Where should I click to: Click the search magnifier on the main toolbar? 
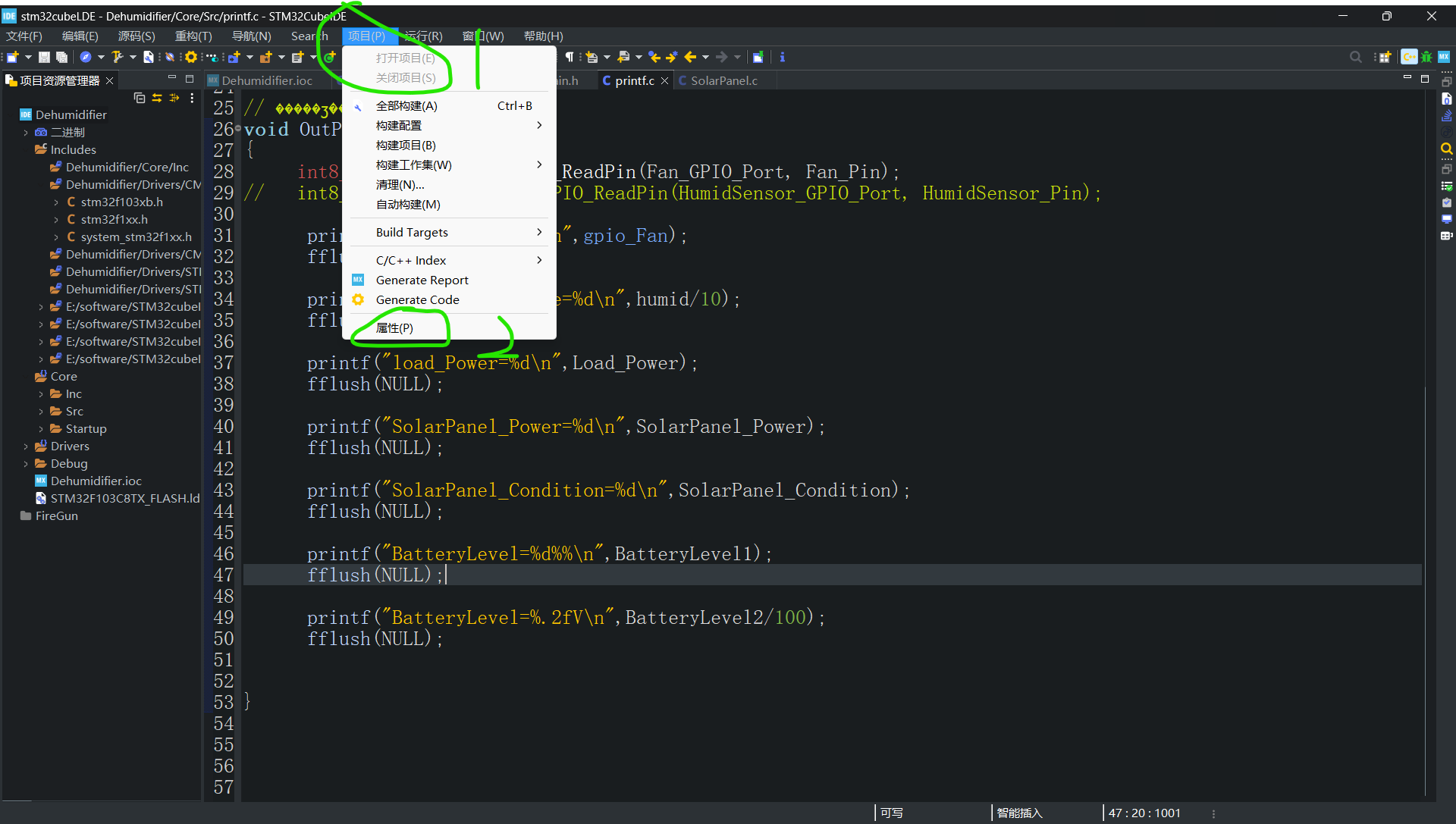pyautogui.click(x=1355, y=57)
